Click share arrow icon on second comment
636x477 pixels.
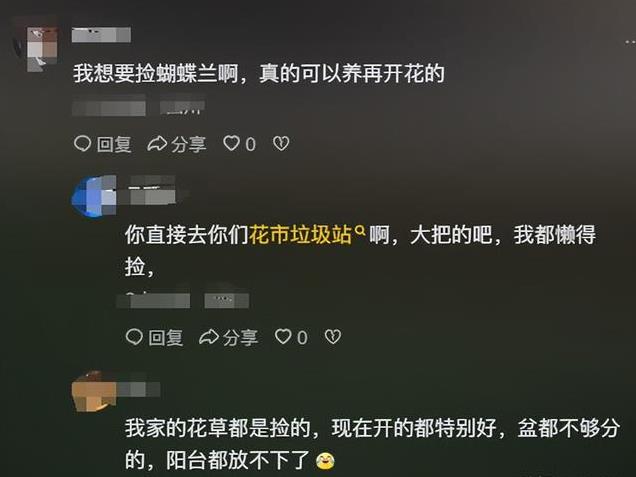pos(209,337)
